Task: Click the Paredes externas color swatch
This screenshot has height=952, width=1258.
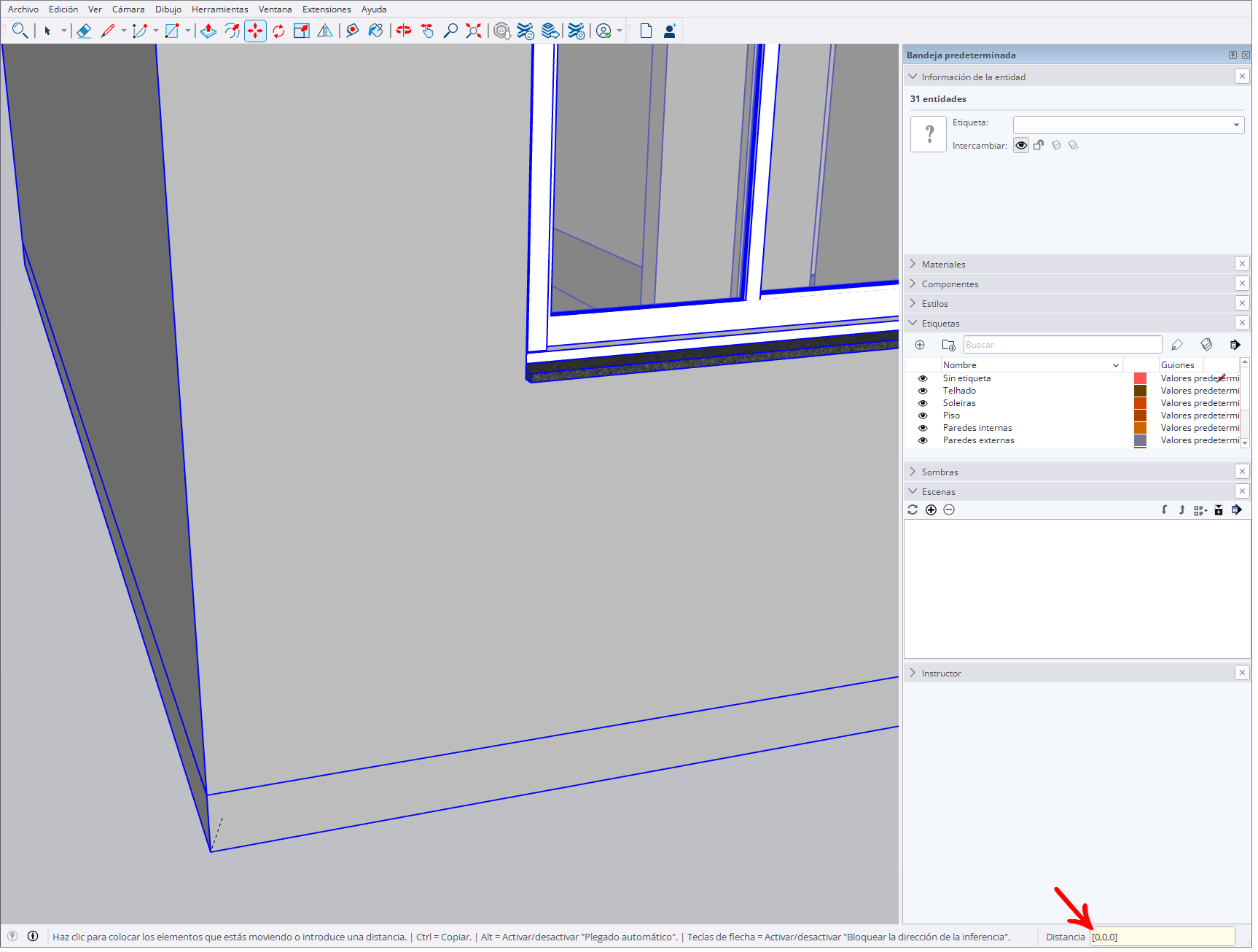Action: (x=1140, y=440)
